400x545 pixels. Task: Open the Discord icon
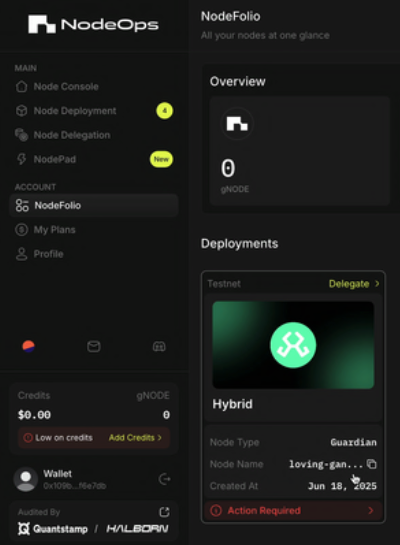tap(159, 346)
